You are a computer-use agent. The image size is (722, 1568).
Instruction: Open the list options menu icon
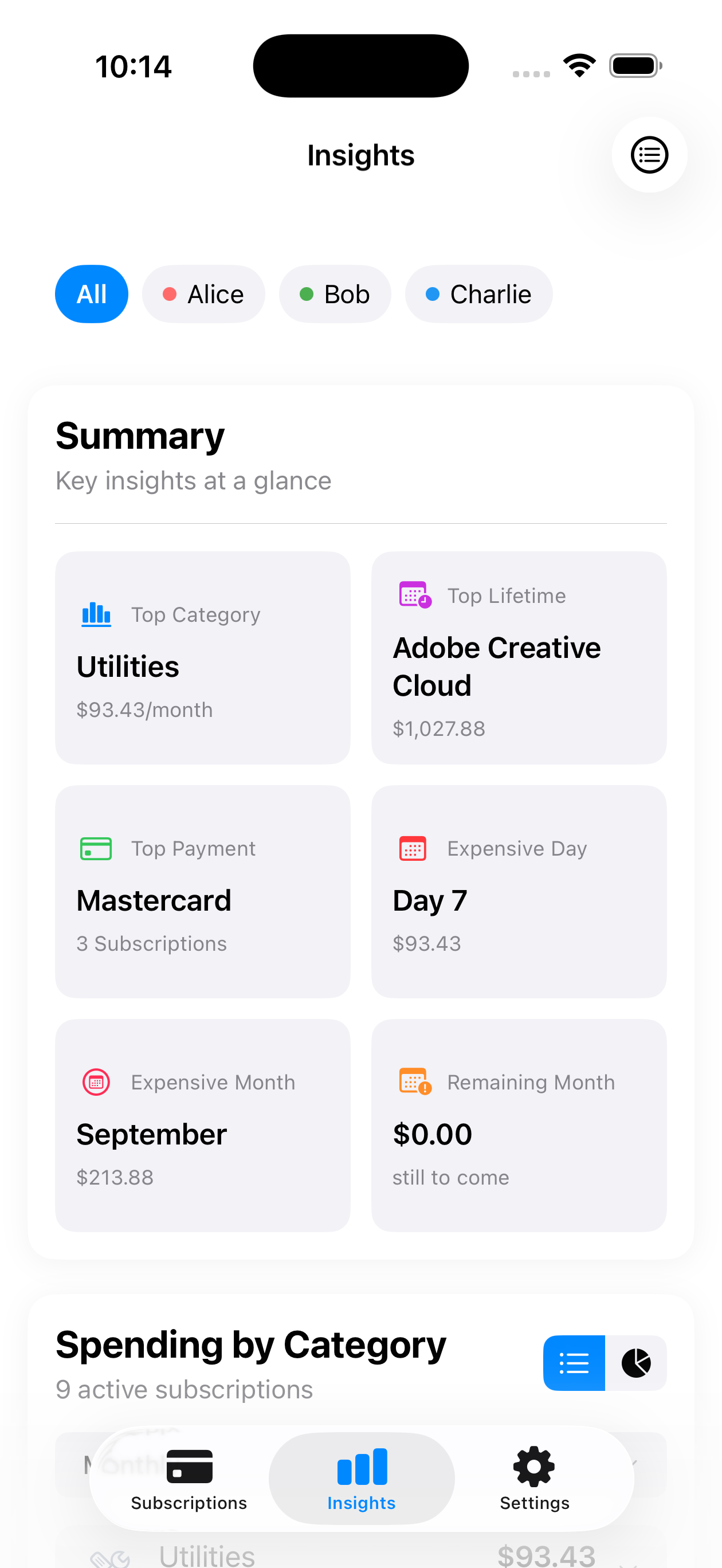coord(649,155)
